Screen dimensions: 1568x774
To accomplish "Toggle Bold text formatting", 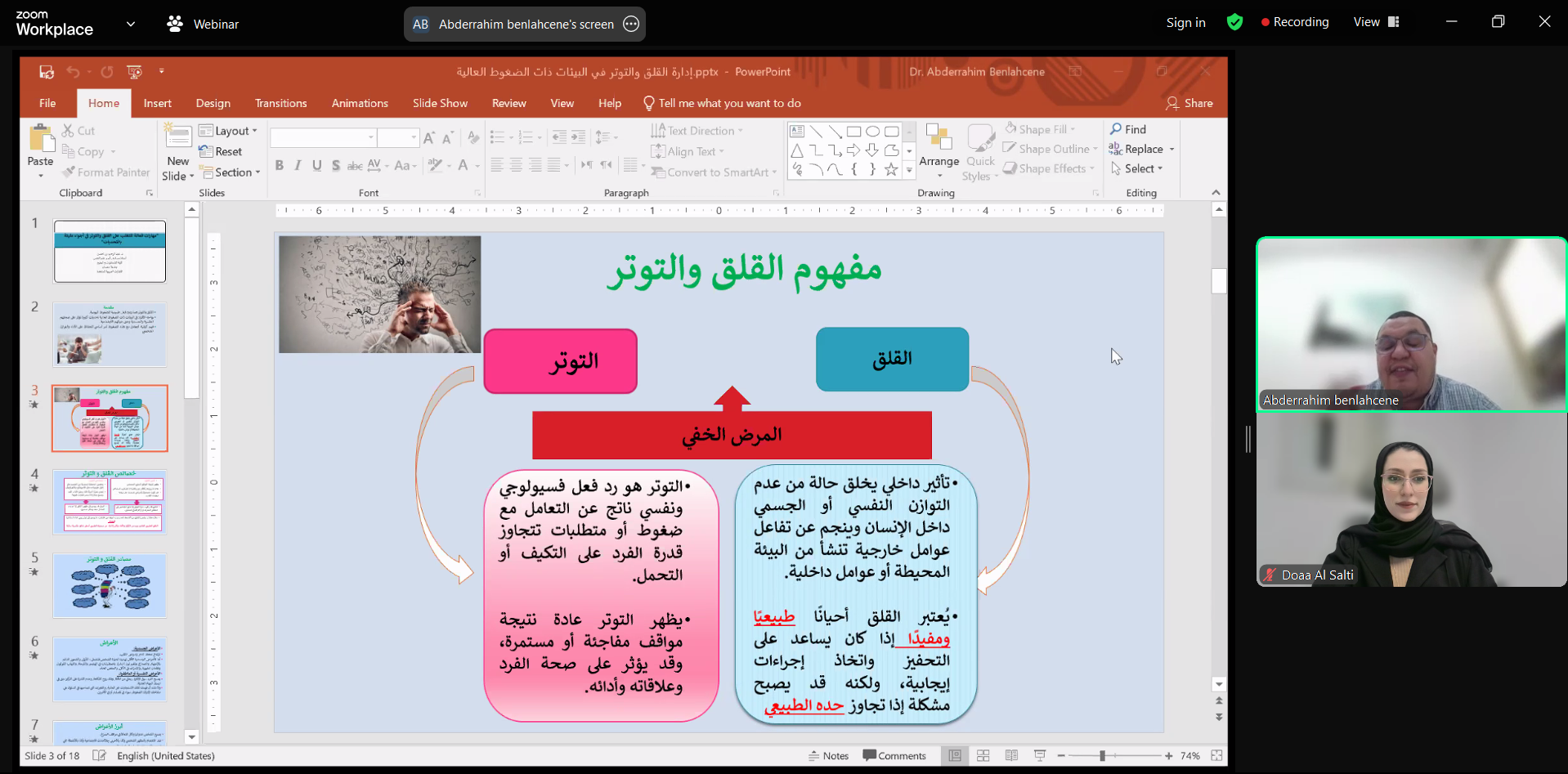I will pyautogui.click(x=280, y=166).
